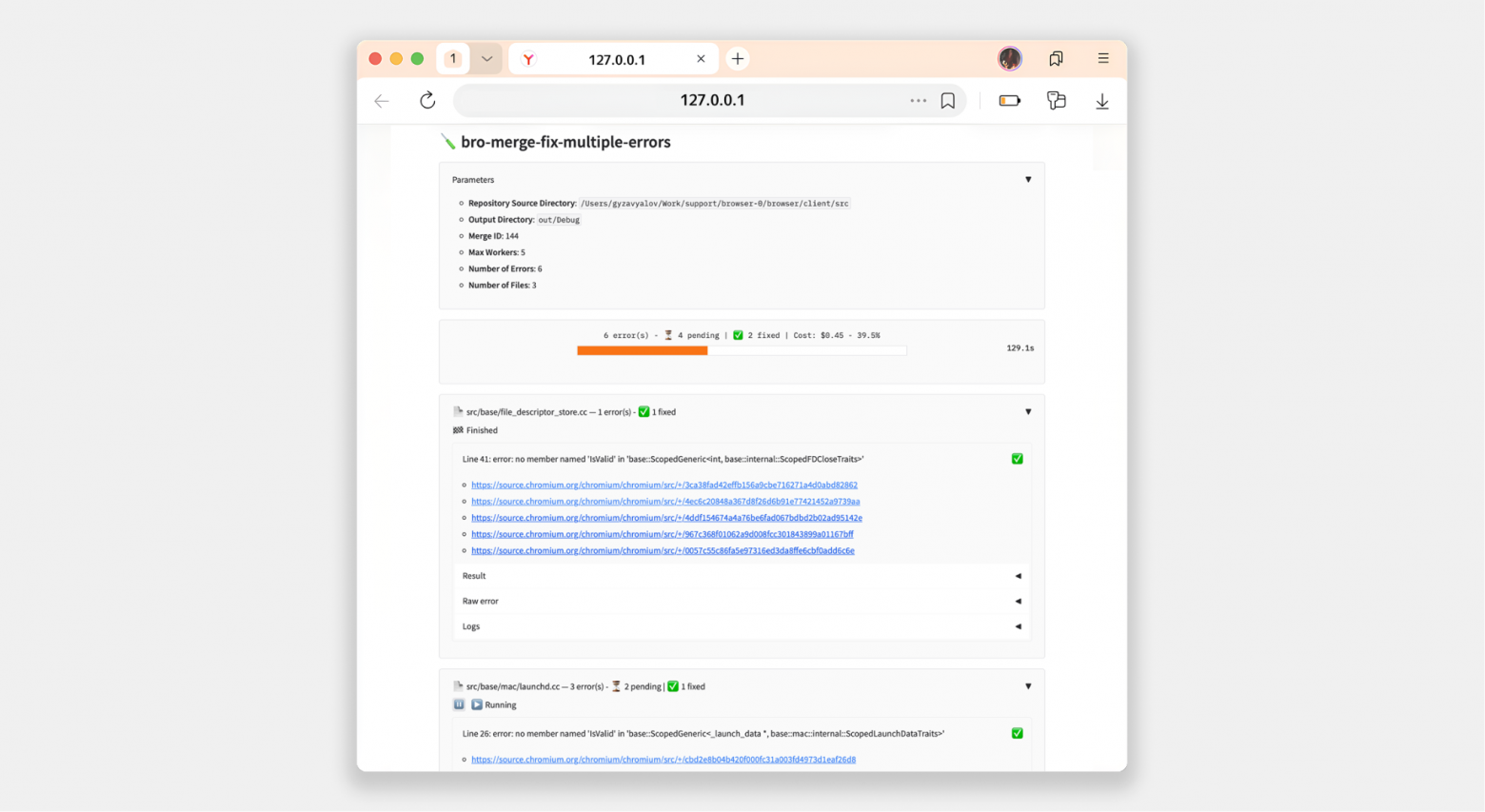Viewport: 1485px width, 812px height.
Task: Click the orange progress bar
Action: 643,350
